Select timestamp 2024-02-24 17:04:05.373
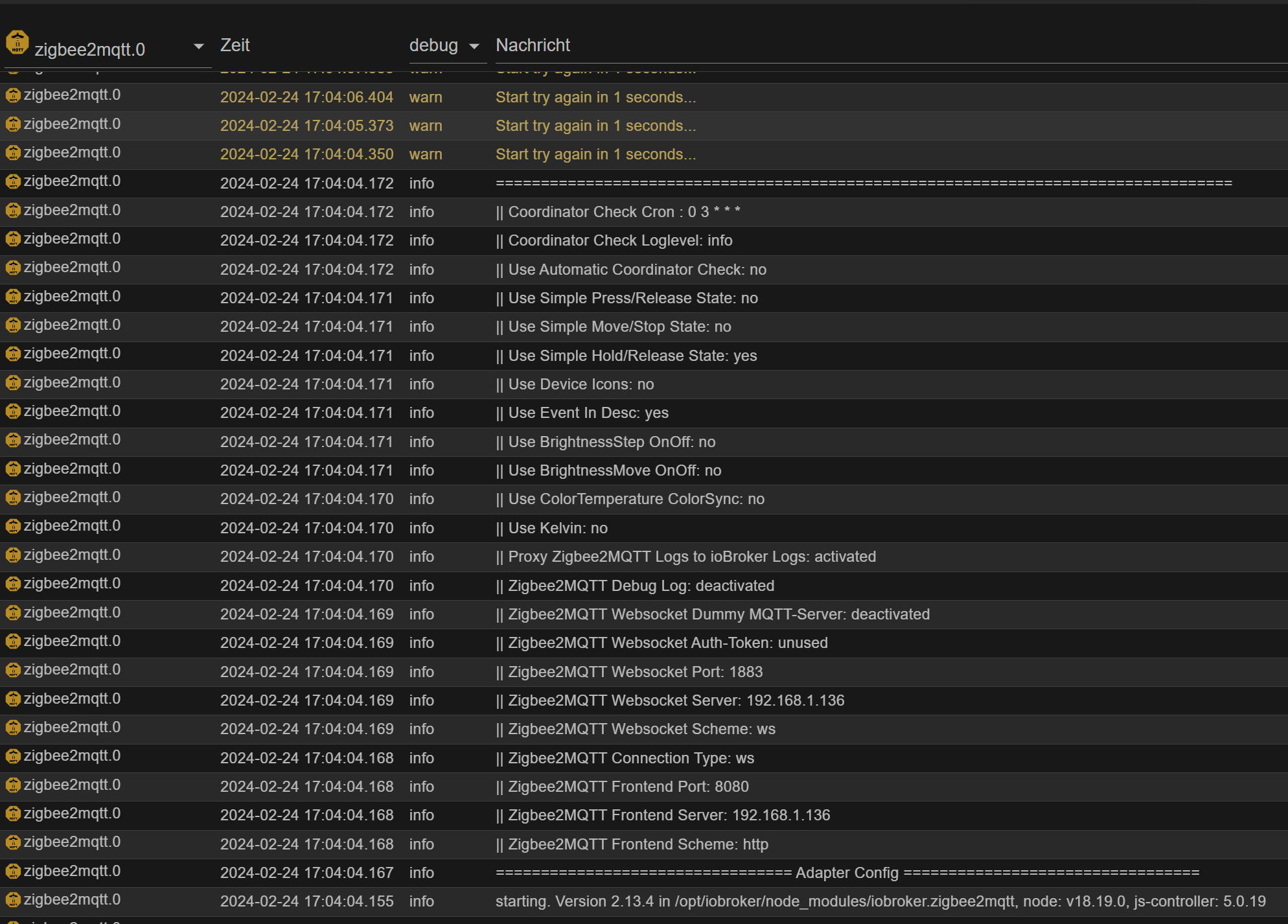This screenshot has height=924, width=1288. [x=306, y=126]
